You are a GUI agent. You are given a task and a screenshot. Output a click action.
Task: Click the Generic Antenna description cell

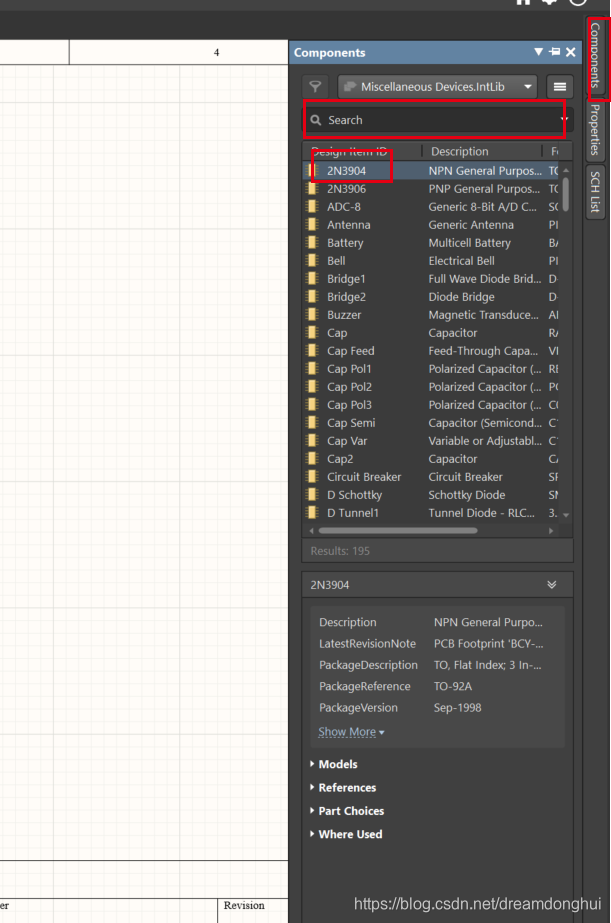pos(471,225)
